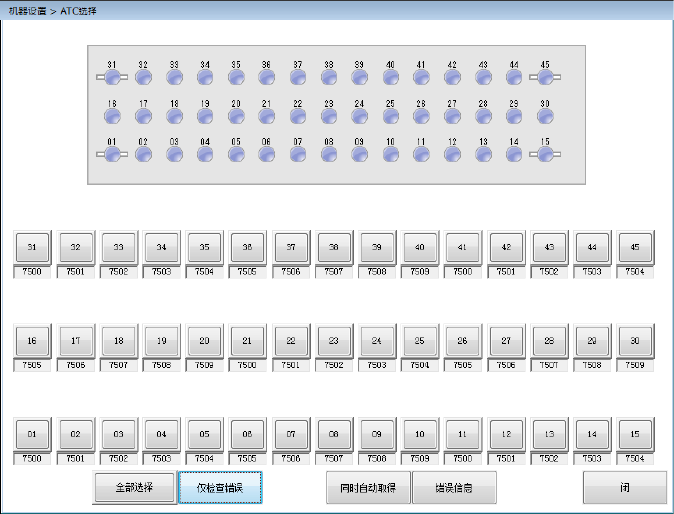Toggle ATC slot button 43
This screenshot has width=674, height=514.
(549, 247)
